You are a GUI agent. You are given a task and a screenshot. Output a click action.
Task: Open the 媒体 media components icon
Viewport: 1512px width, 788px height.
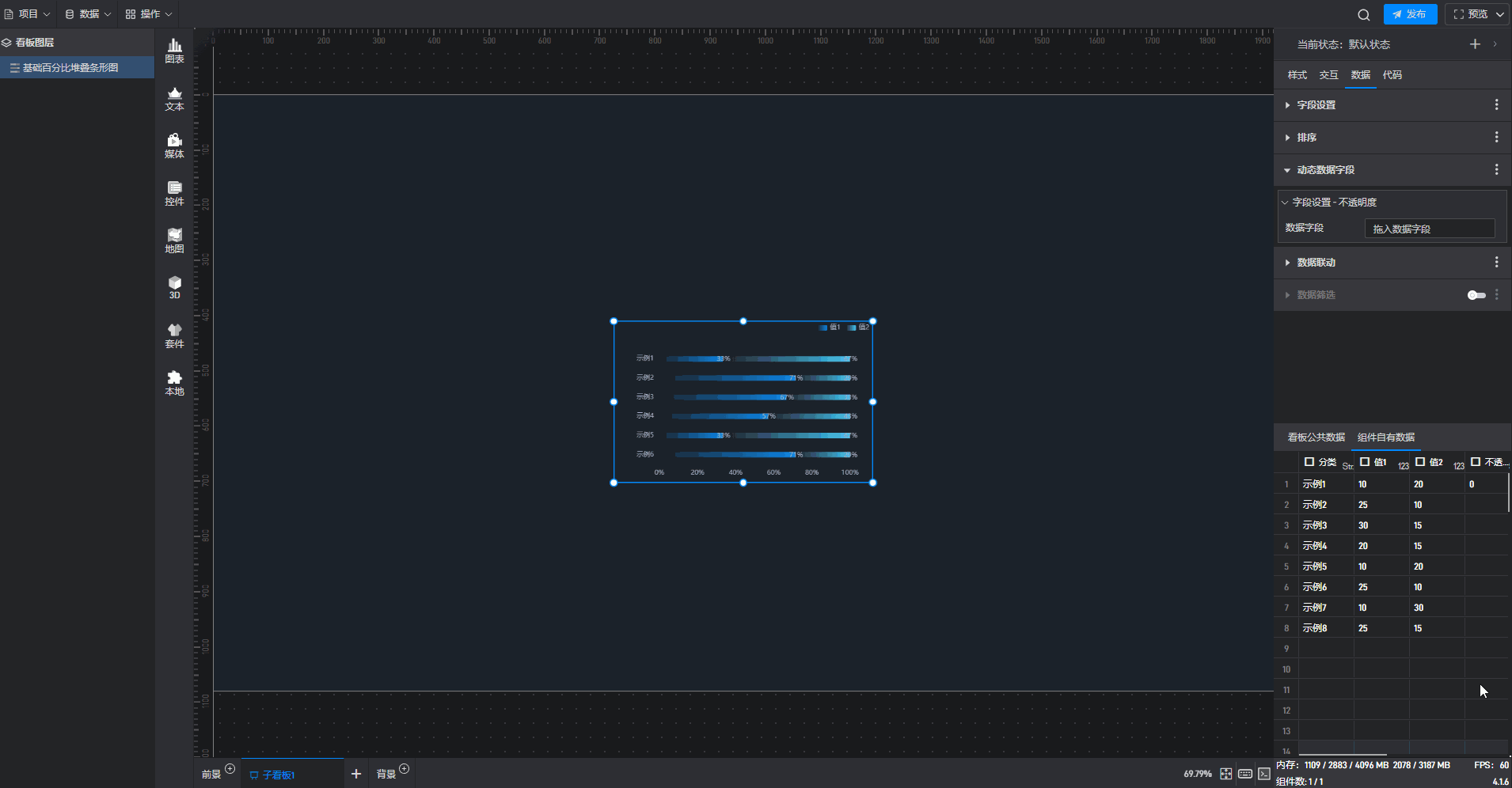(174, 146)
